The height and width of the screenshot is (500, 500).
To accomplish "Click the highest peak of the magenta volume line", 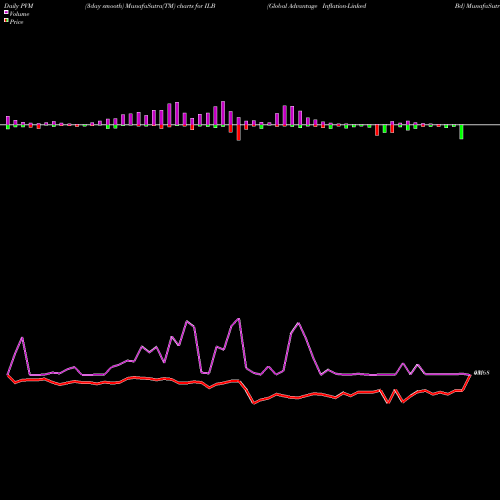I will click(x=239, y=319).
